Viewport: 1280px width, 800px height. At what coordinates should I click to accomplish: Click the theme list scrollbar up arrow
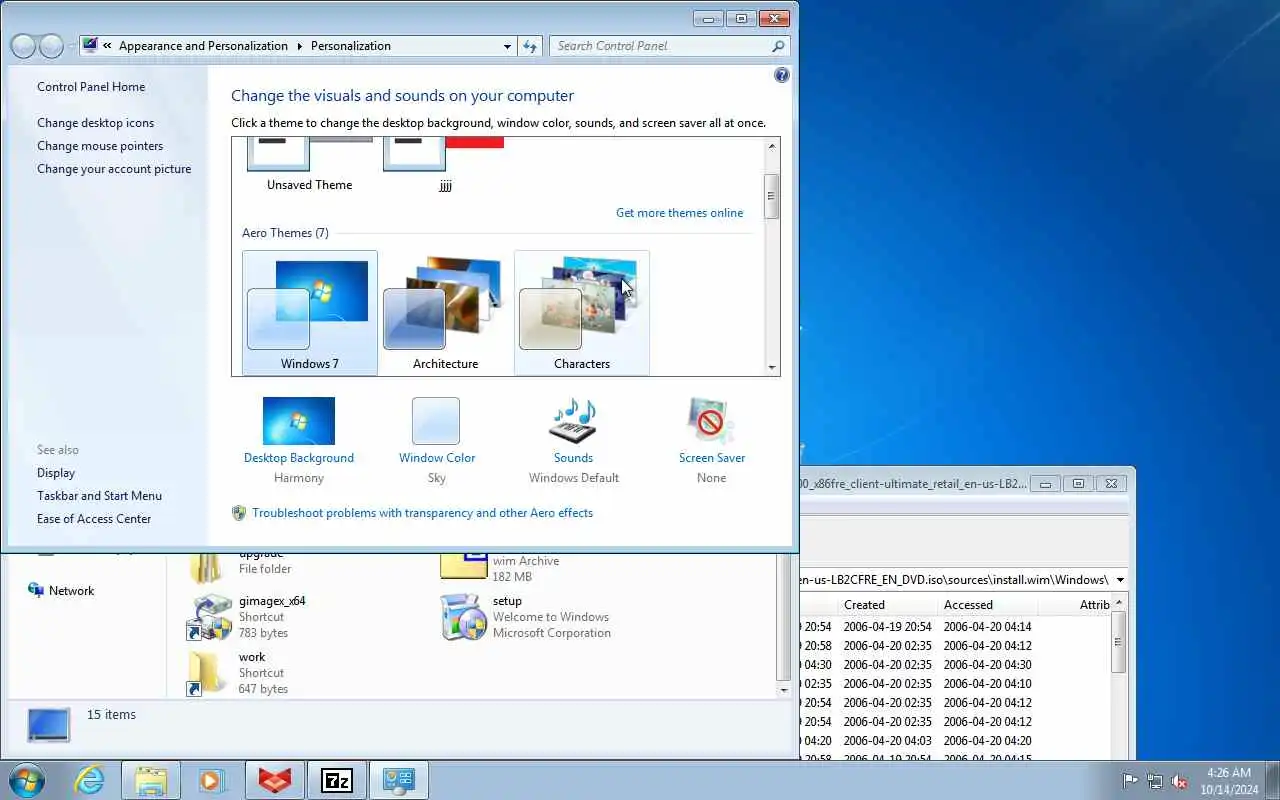772,146
